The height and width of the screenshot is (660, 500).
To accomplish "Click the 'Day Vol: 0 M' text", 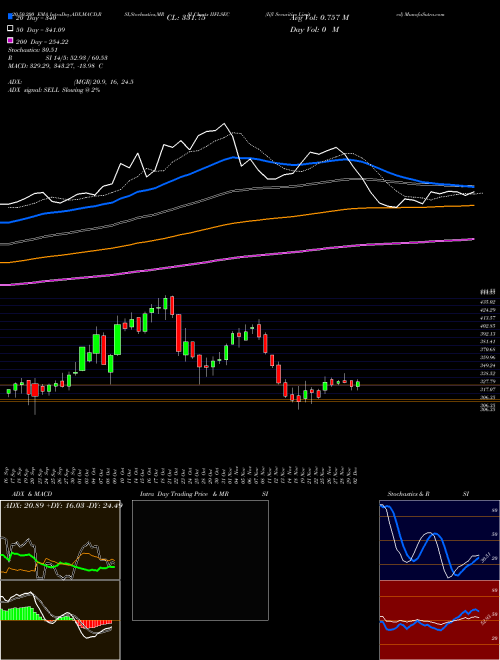I will pos(314,30).
